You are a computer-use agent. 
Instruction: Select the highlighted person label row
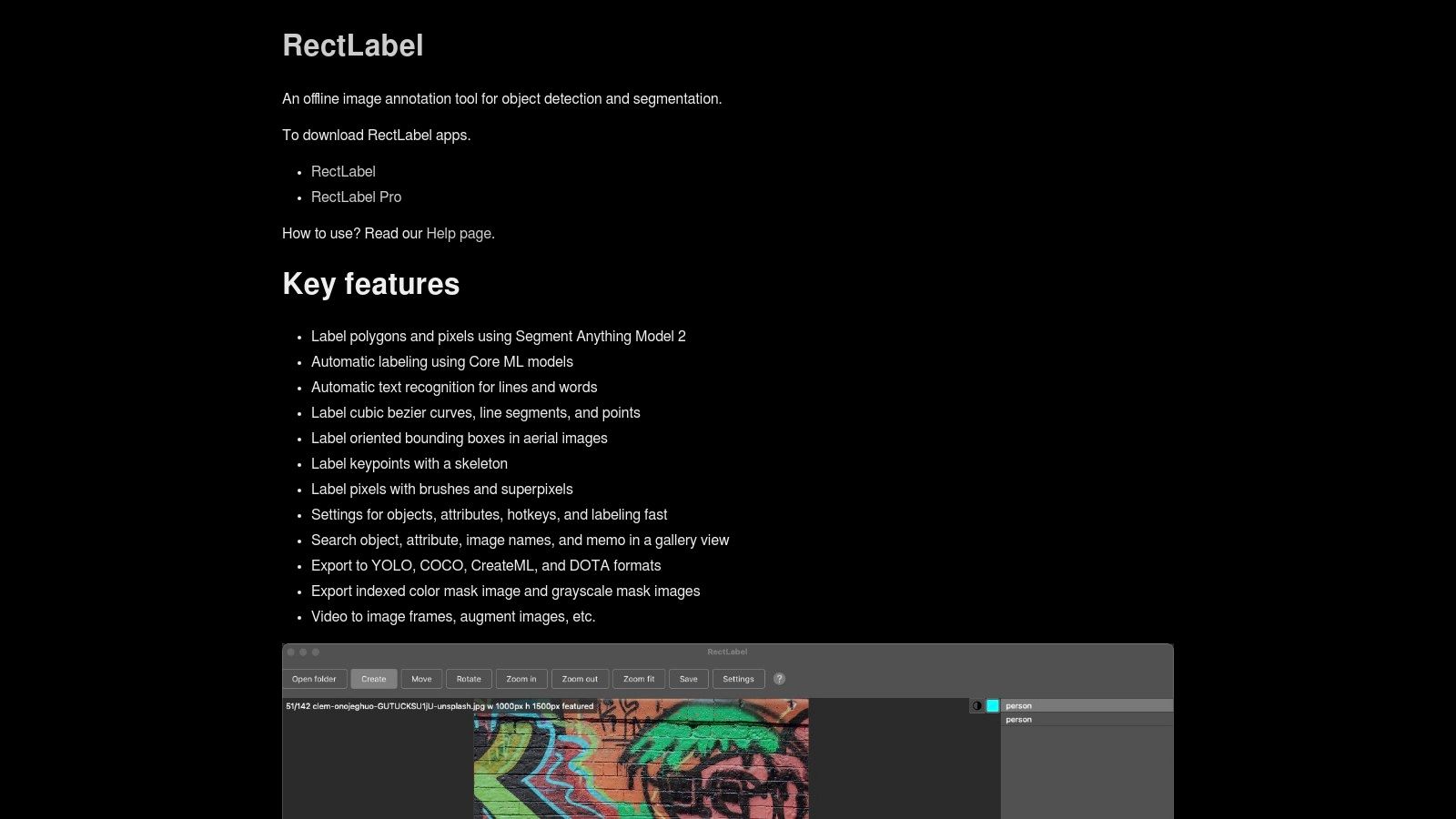pyautogui.click(x=1087, y=705)
